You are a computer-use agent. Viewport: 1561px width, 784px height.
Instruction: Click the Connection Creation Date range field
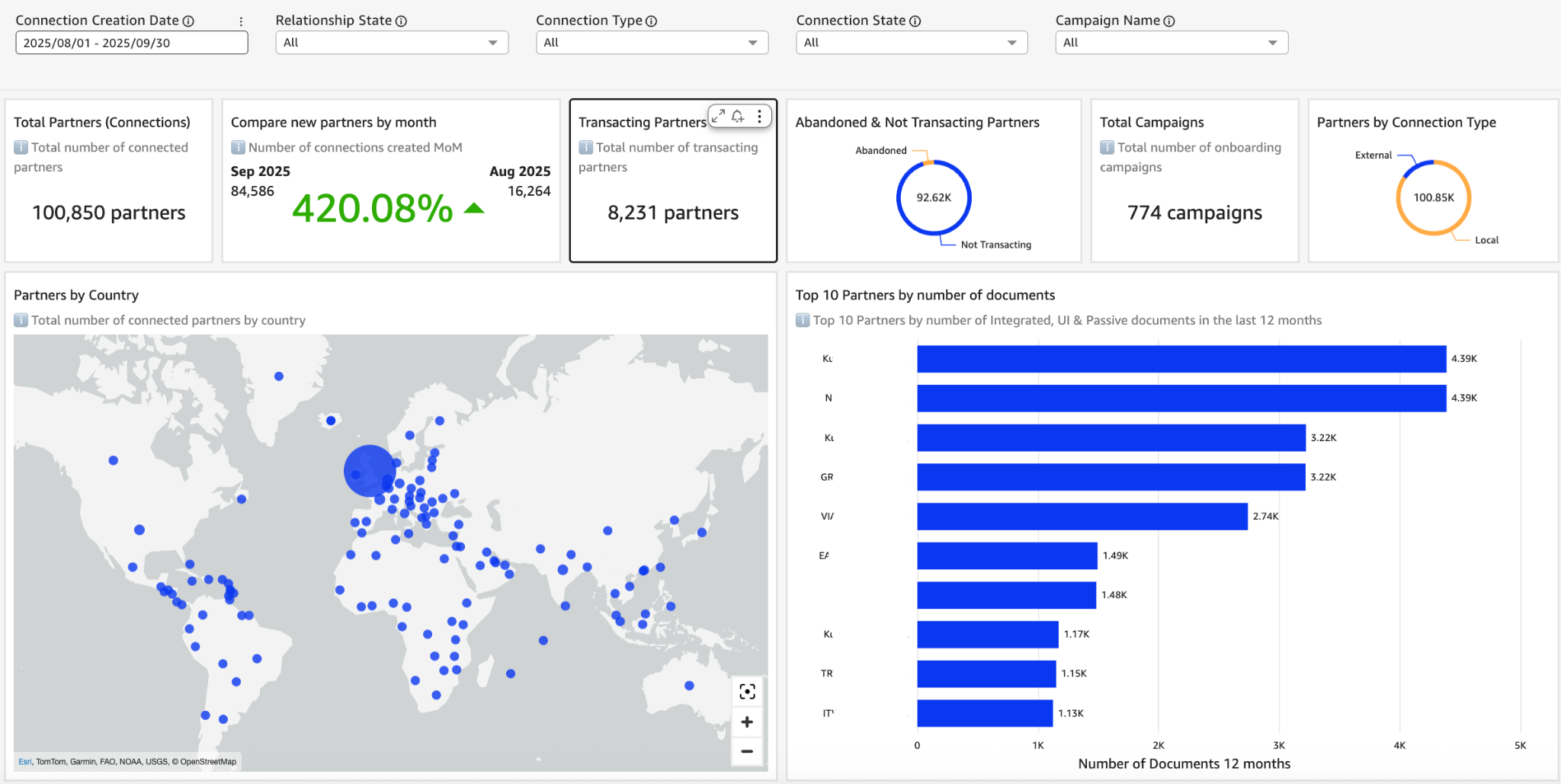click(x=131, y=43)
